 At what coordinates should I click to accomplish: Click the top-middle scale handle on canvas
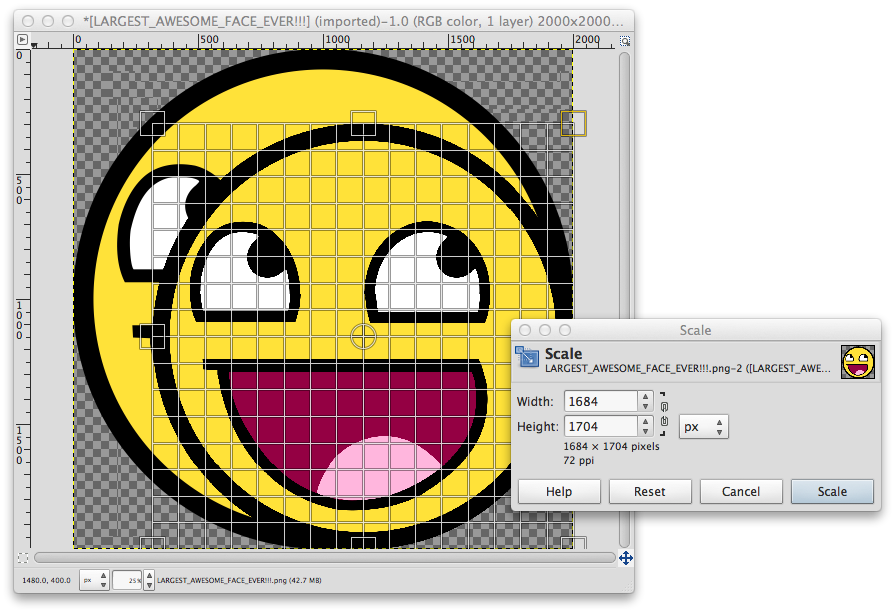(363, 123)
